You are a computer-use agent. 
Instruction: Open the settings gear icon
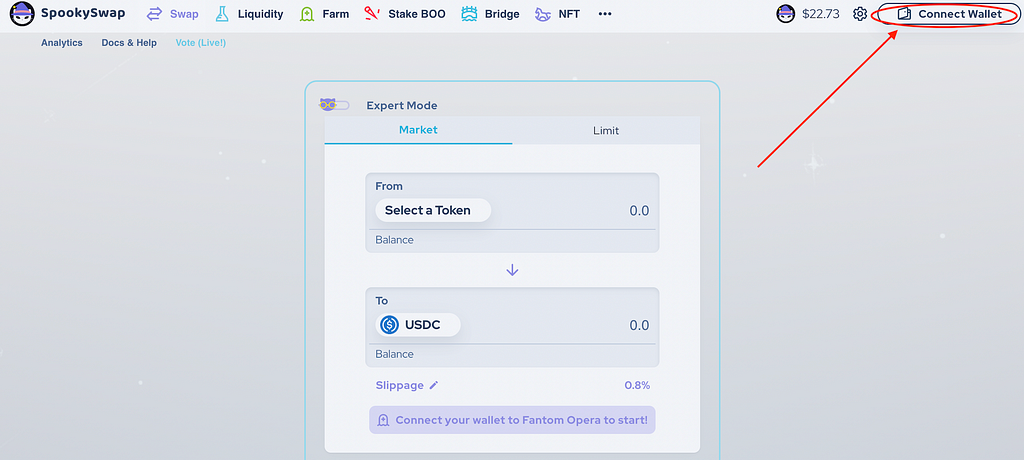[x=860, y=14]
